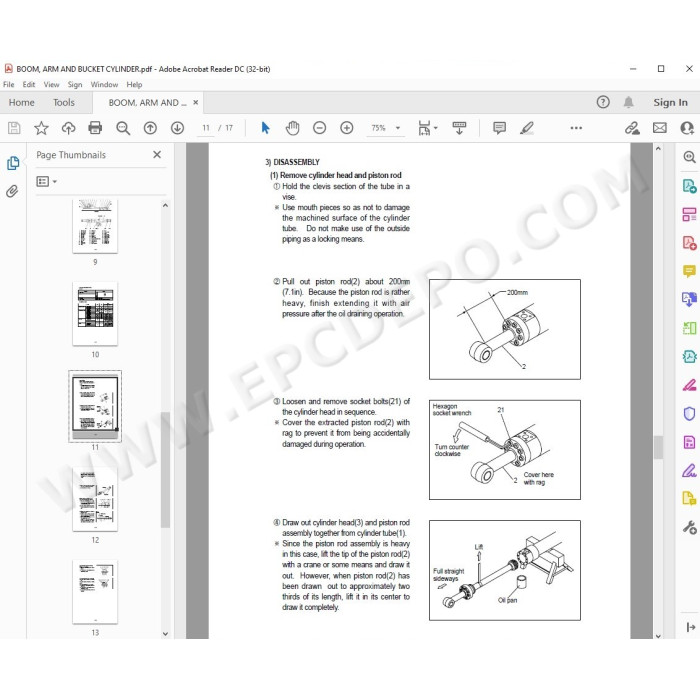Screen dimensions: 700x700
Task: Click document scroll down arrow
Action: 658,636
